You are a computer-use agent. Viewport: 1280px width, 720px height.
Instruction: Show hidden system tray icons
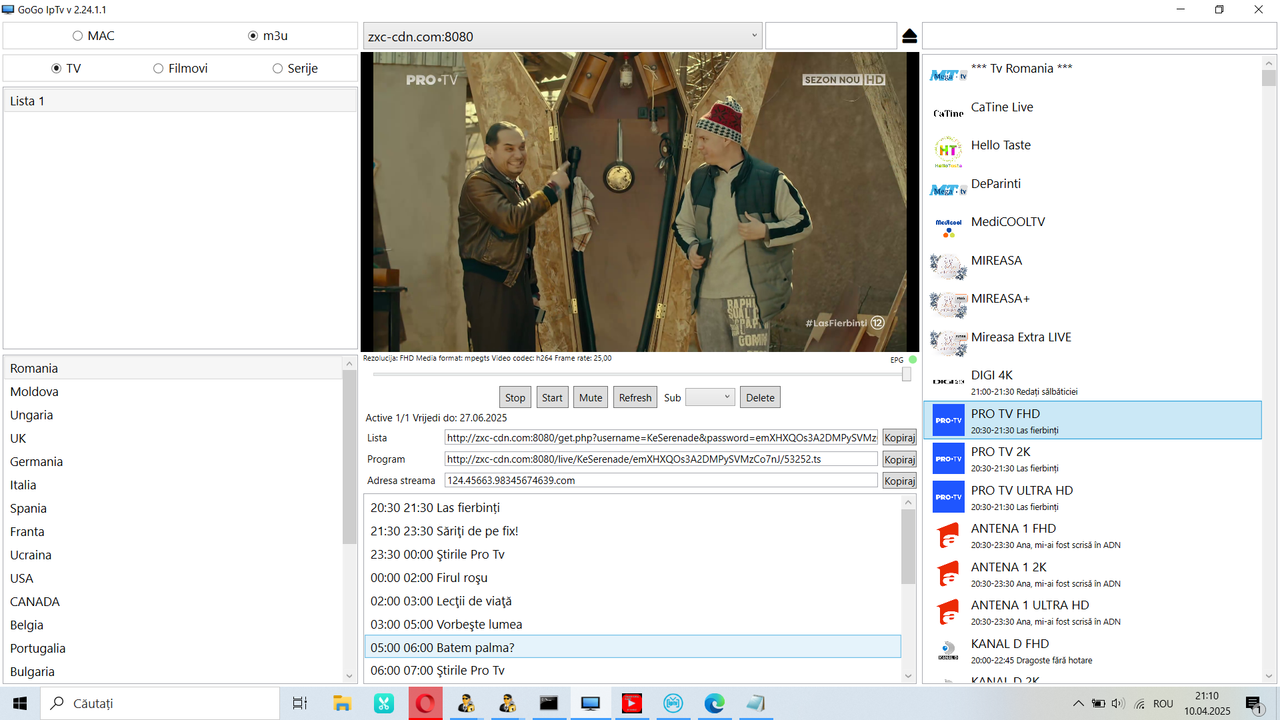pos(1078,704)
